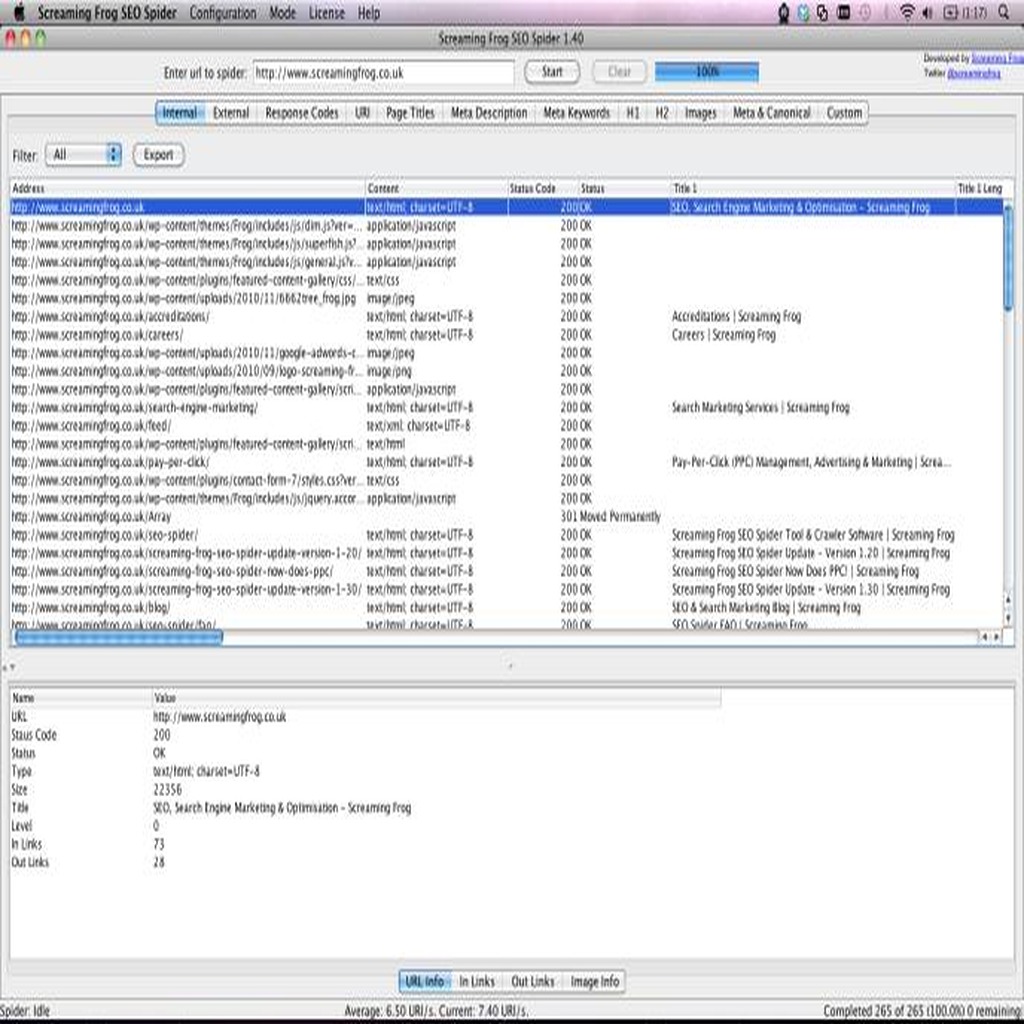Click the Size value 22356
The image size is (1024, 1024).
click(167, 790)
